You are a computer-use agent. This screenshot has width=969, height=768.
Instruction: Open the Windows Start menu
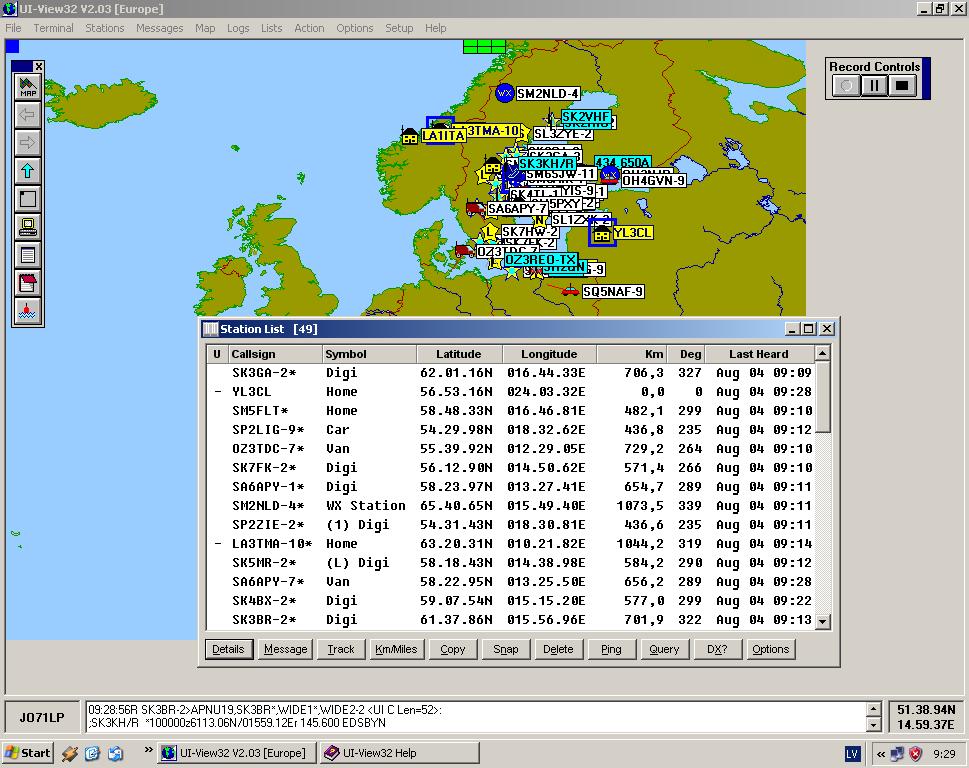(28, 753)
